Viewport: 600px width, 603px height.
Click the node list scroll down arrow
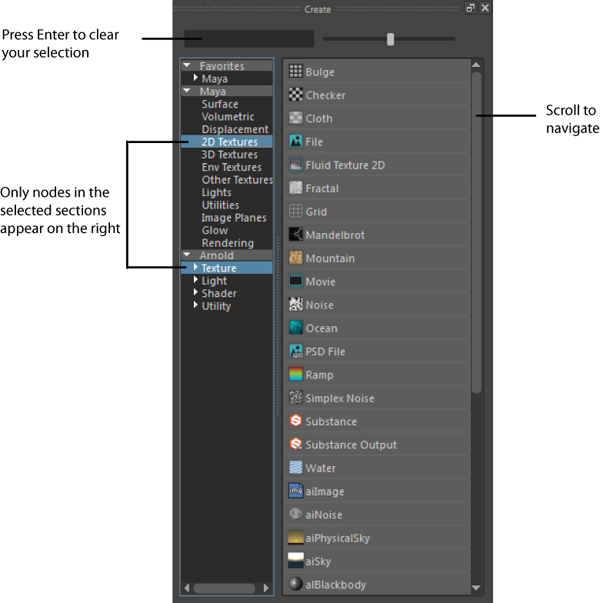[476, 588]
